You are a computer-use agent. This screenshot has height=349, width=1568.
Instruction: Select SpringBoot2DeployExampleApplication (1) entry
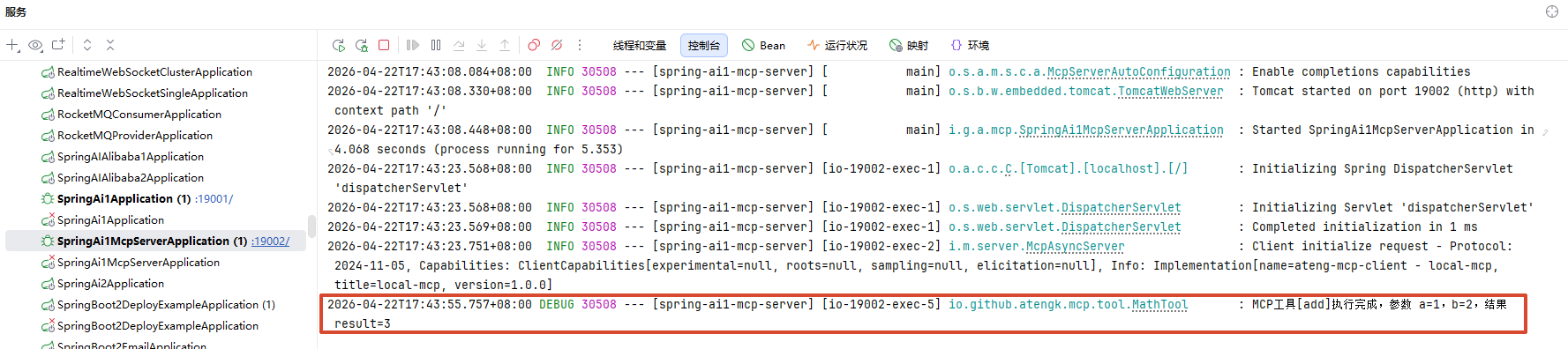[x=166, y=305]
